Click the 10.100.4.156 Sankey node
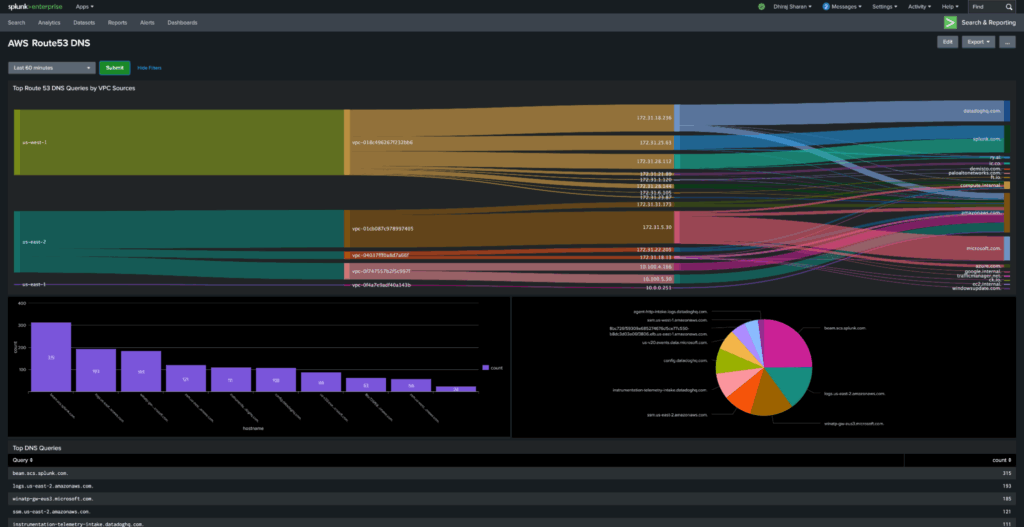Viewport: 1024px width, 527px height. point(677,266)
